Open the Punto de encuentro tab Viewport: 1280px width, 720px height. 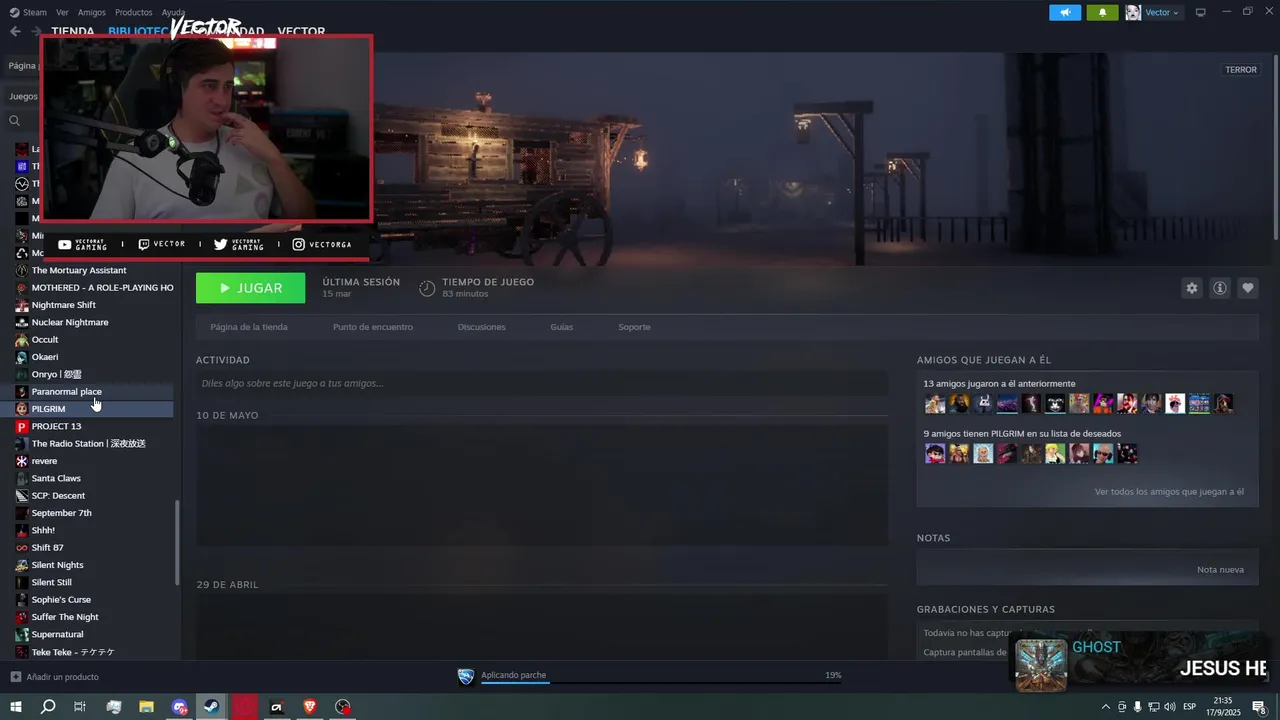click(x=373, y=327)
